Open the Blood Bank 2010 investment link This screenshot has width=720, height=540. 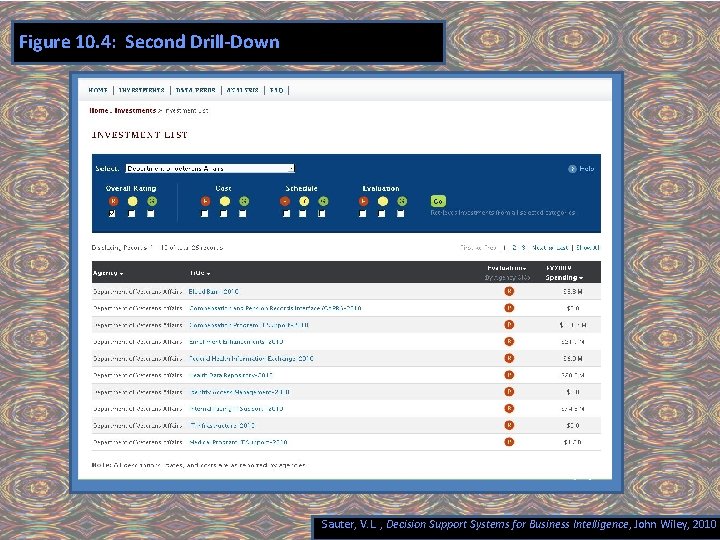[x=214, y=292]
